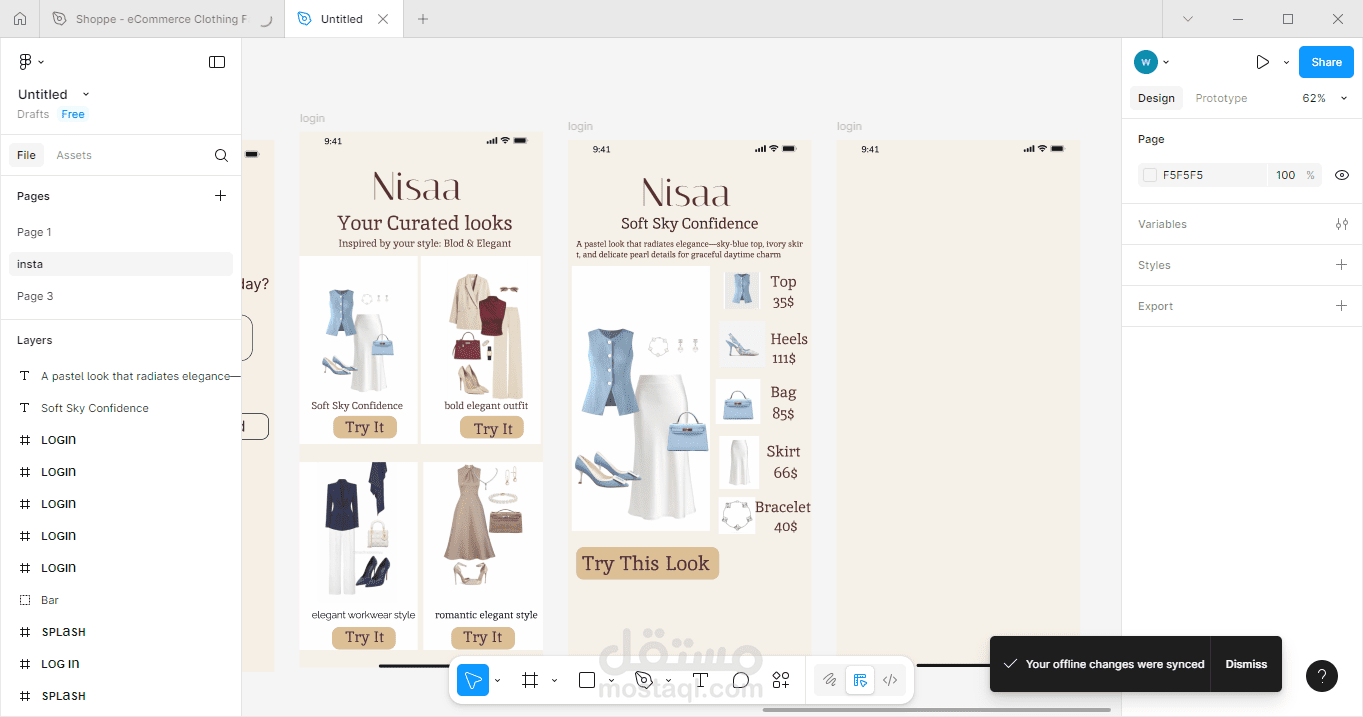Add a style with plus icon
Screen dimensions: 1363x717
[1342, 265]
